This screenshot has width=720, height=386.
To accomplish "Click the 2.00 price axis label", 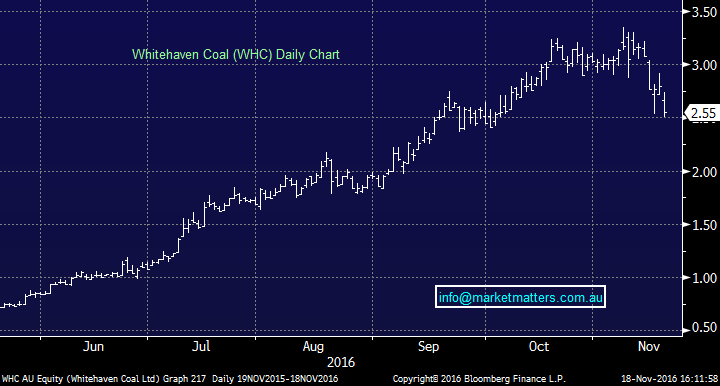I will point(704,172).
